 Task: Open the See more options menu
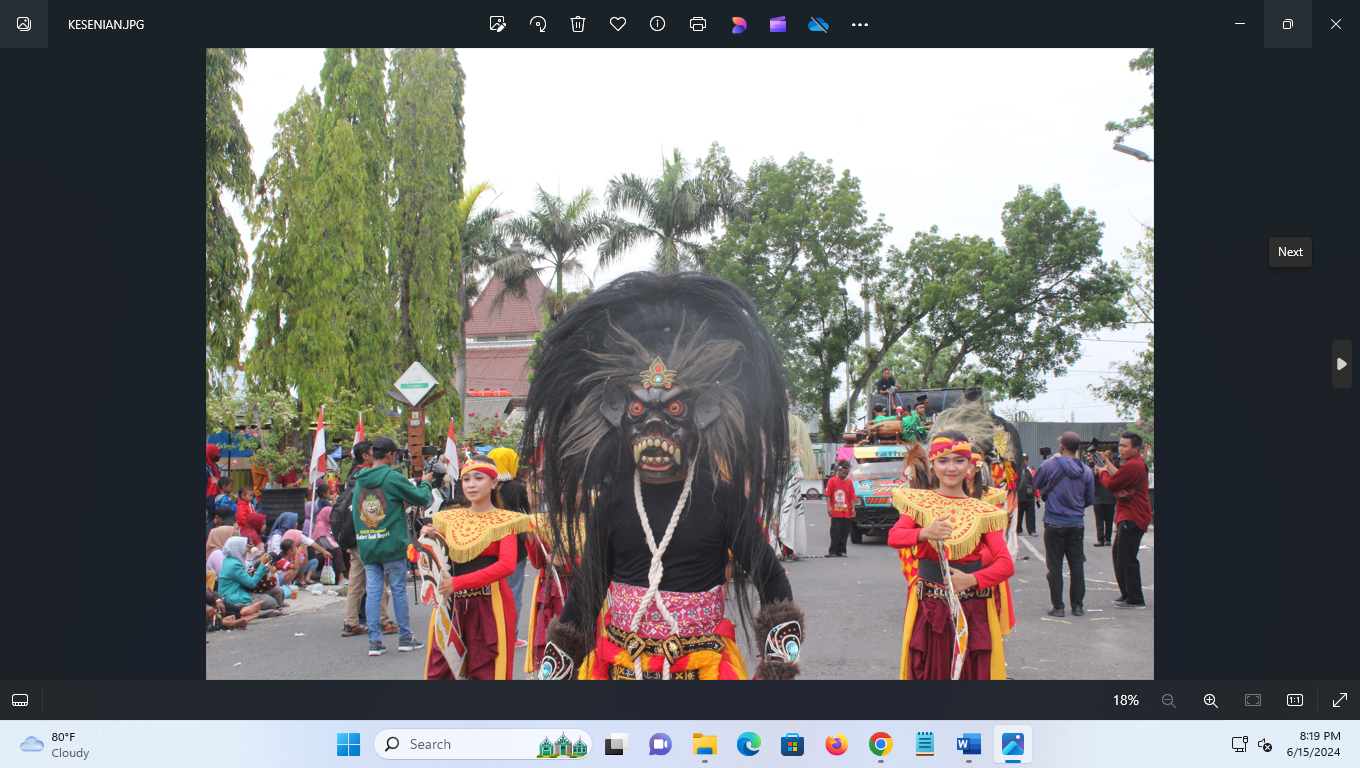[859, 24]
